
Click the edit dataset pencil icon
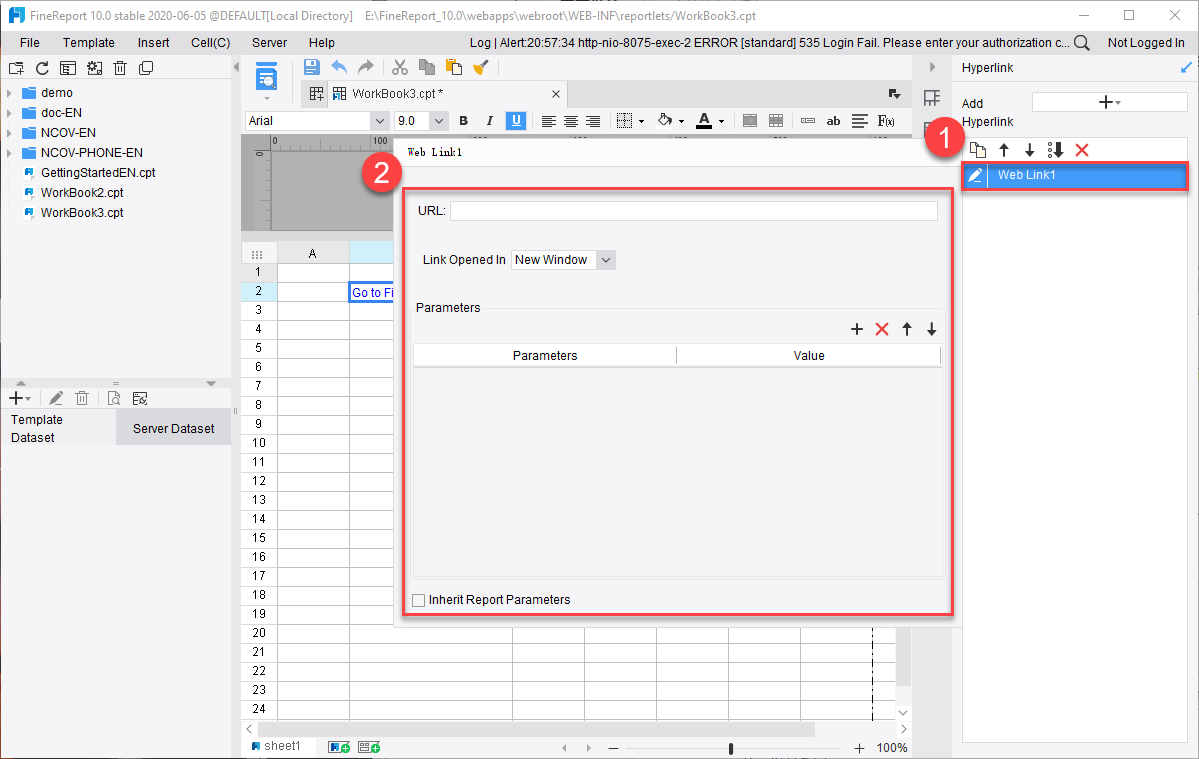click(57, 397)
